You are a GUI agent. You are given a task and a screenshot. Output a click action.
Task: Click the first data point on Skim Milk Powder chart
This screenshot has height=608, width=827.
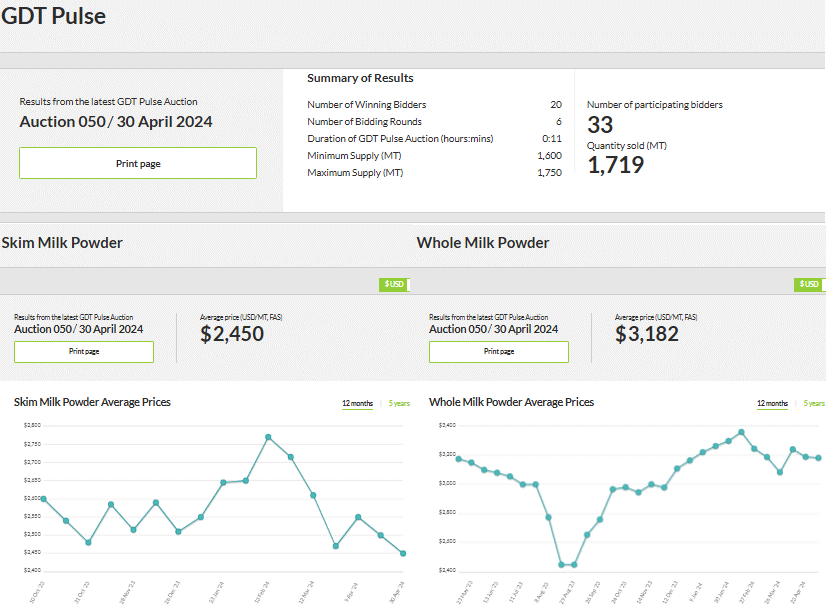[x=43, y=499]
